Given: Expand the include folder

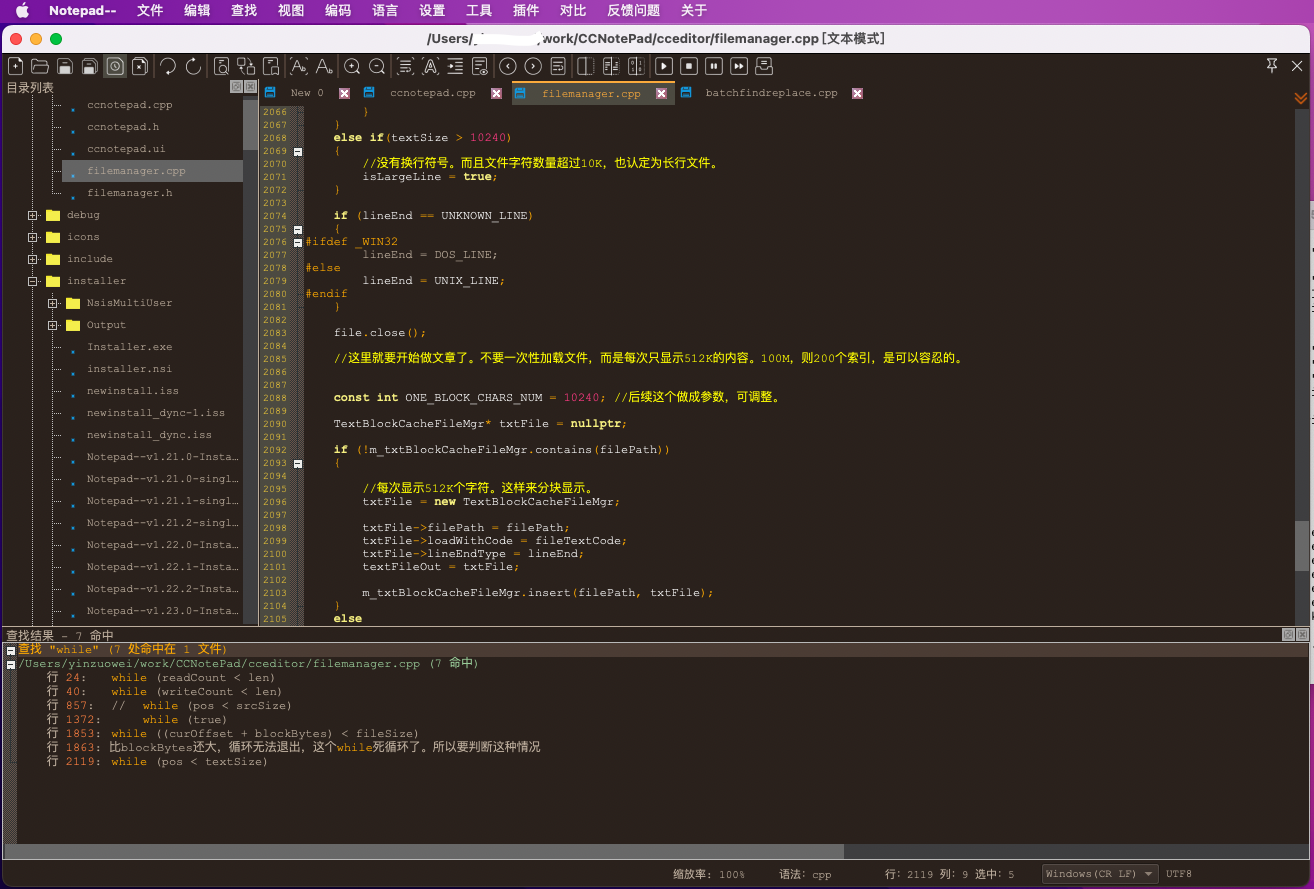Looking at the screenshot, I should [x=32, y=259].
